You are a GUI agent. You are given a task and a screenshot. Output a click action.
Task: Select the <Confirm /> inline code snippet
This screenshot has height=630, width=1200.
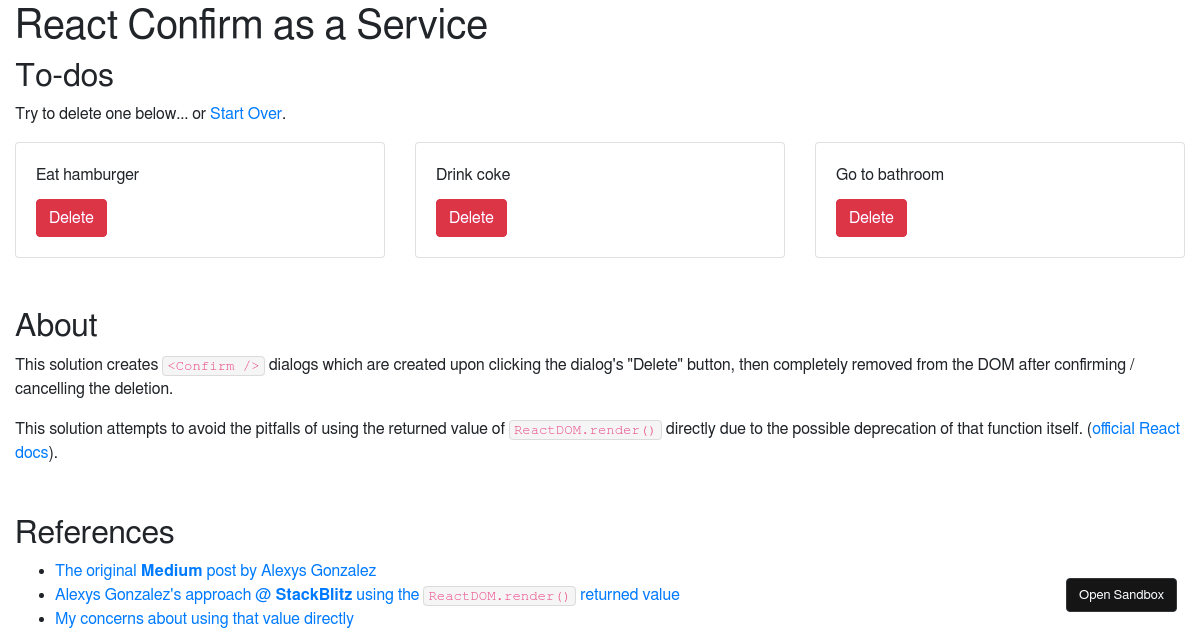point(213,365)
